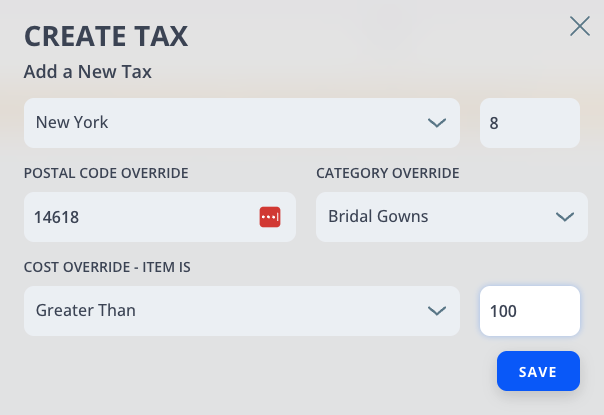Screen dimensions: 604x415
Task: Click the Create Tax heading
Action: click(x=106, y=36)
